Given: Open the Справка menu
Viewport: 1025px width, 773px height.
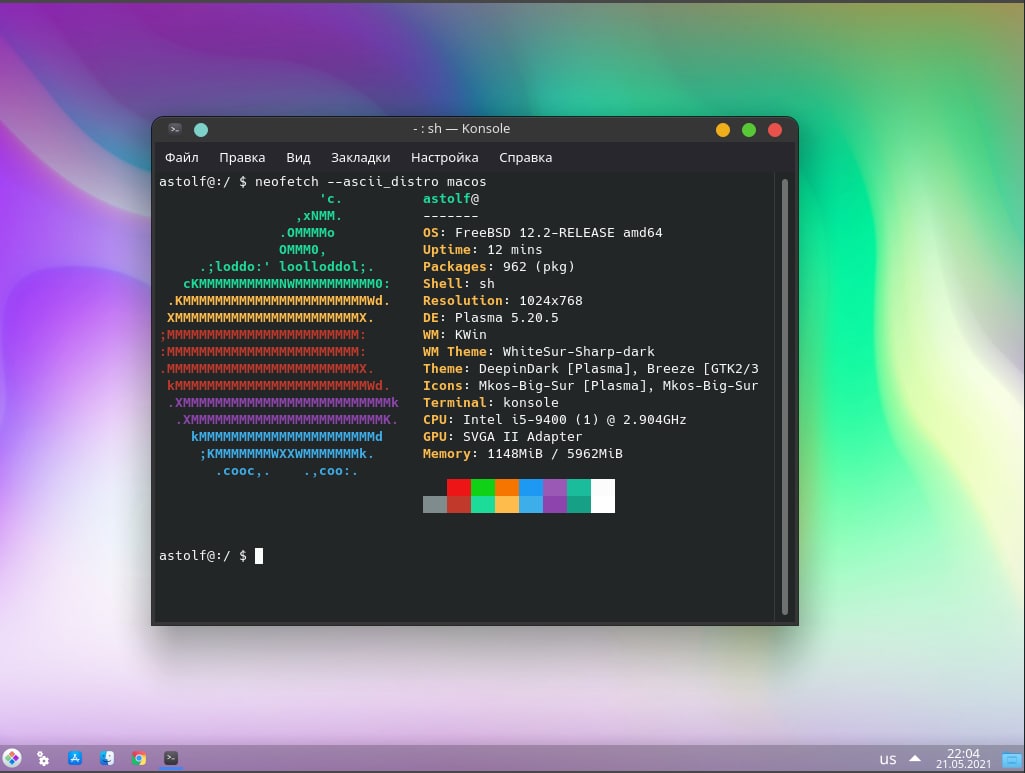Looking at the screenshot, I should pyautogui.click(x=526, y=157).
